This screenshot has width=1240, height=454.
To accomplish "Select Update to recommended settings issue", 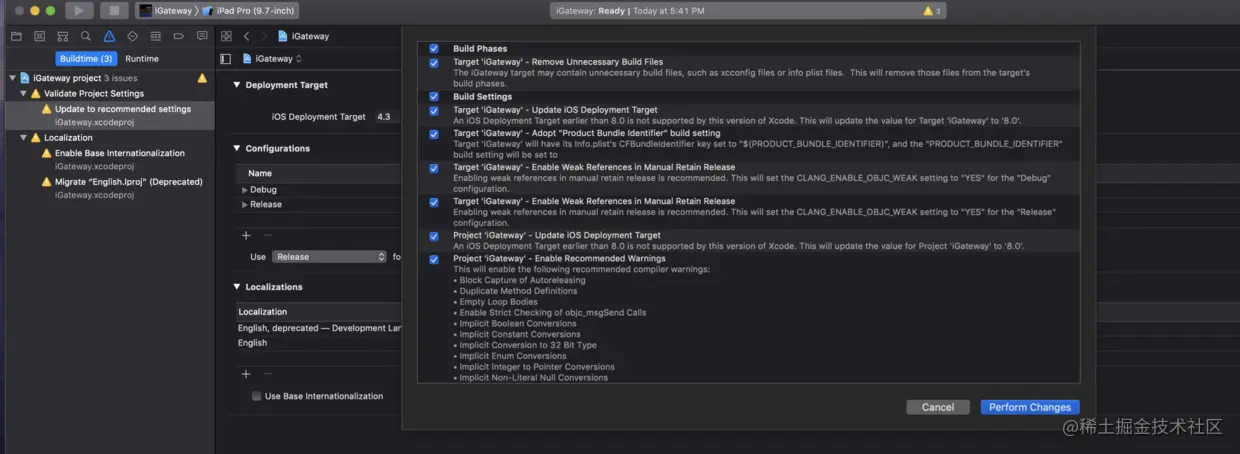I will coord(108,115).
